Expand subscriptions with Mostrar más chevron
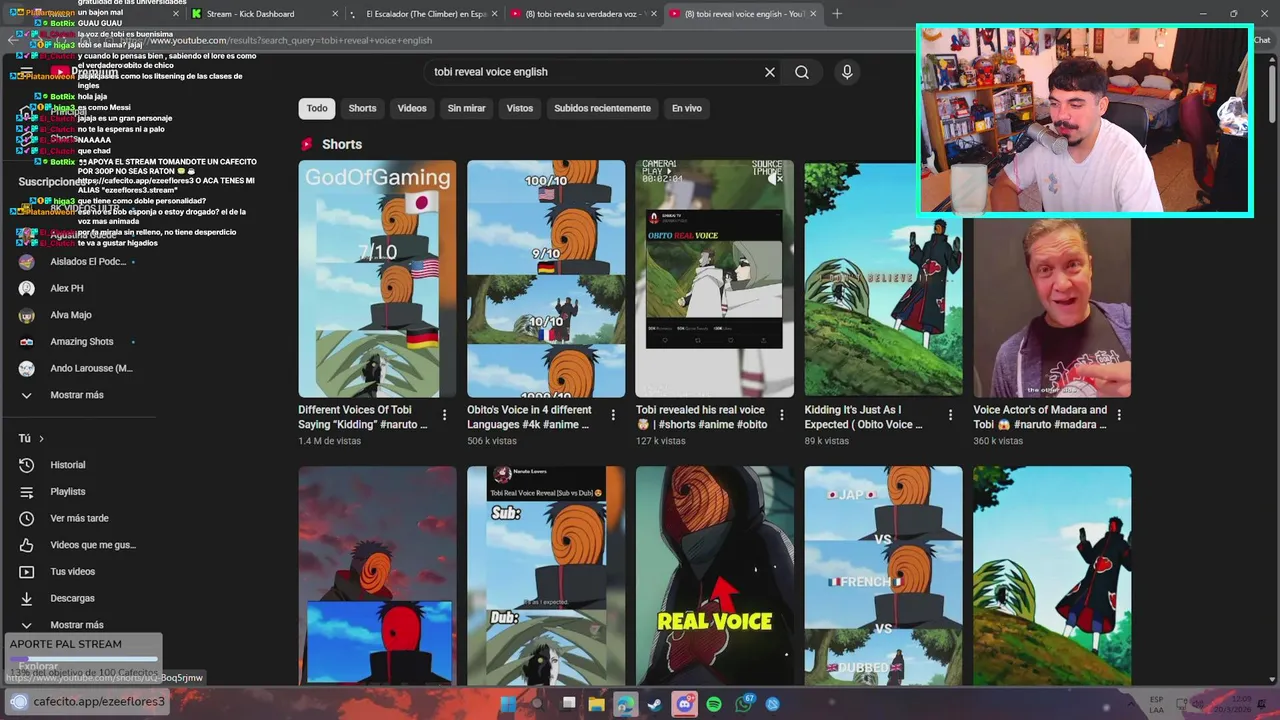1280x720 pixels. [27, 395]
